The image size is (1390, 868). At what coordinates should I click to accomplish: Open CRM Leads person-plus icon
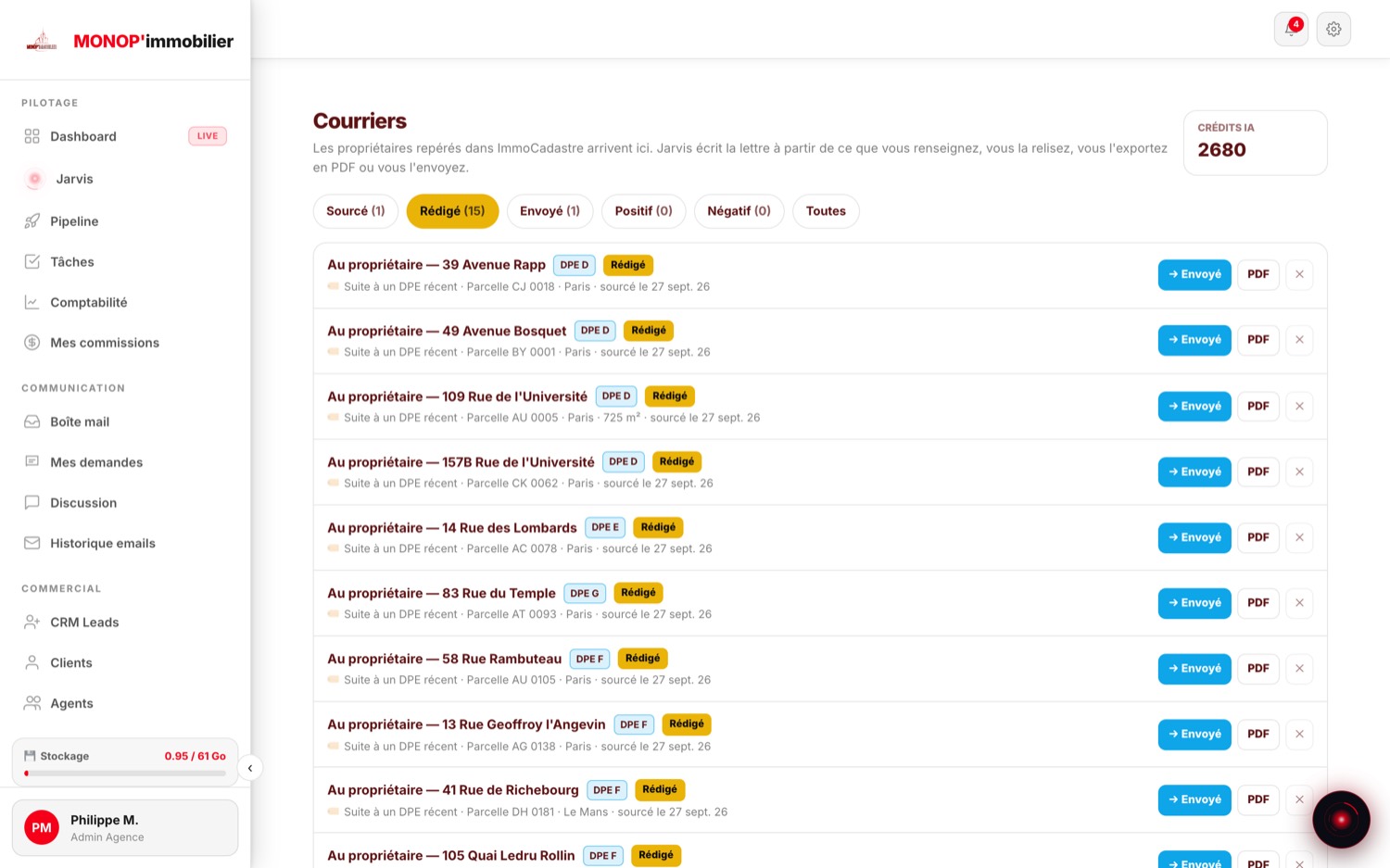tap(32, 623)
